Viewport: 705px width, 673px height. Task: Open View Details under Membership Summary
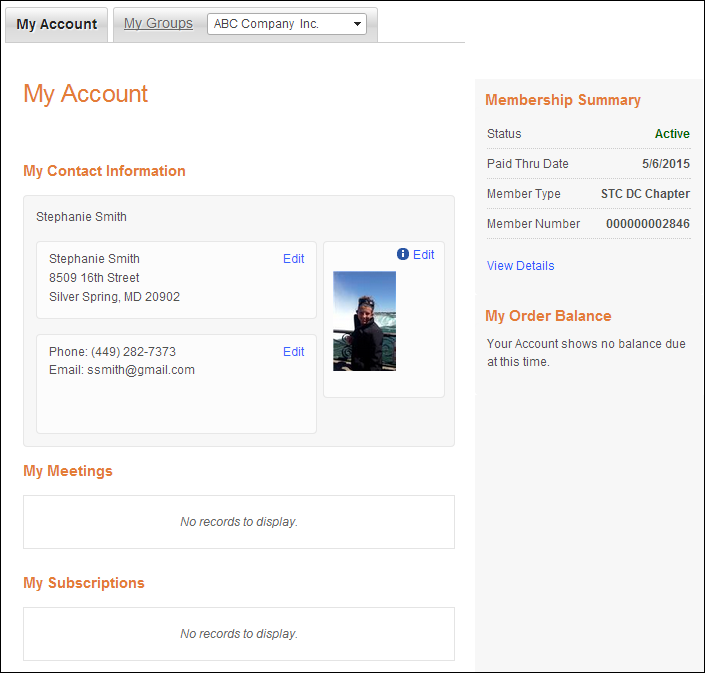click(521, 266)
